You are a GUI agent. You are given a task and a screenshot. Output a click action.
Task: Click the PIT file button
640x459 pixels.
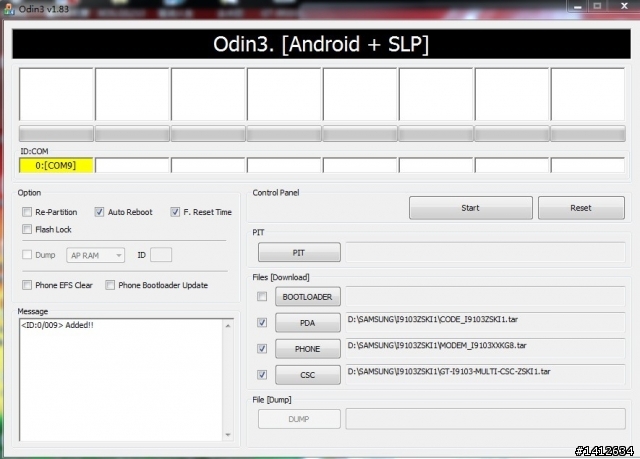tap(299, 253)
